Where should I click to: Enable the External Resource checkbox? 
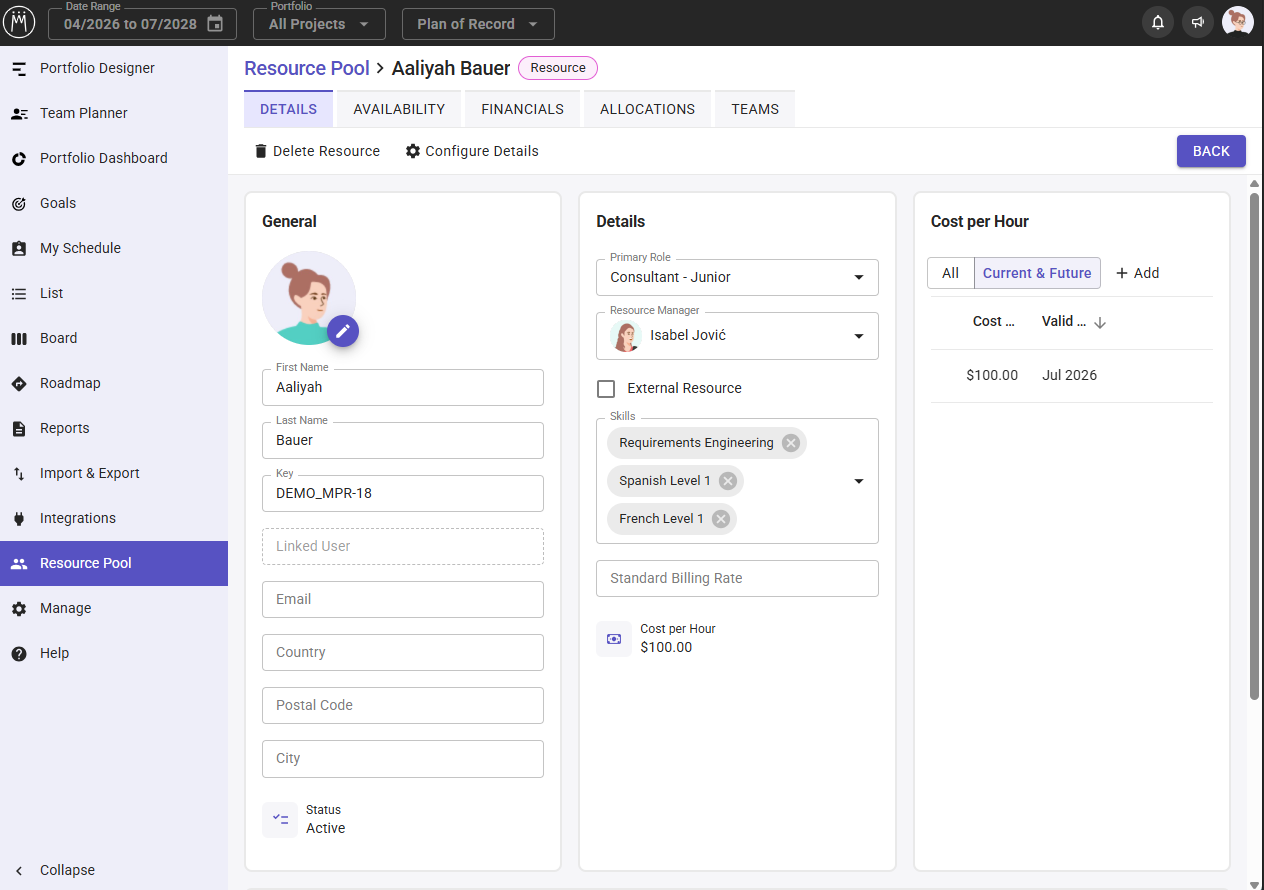[x=606, y=388]
